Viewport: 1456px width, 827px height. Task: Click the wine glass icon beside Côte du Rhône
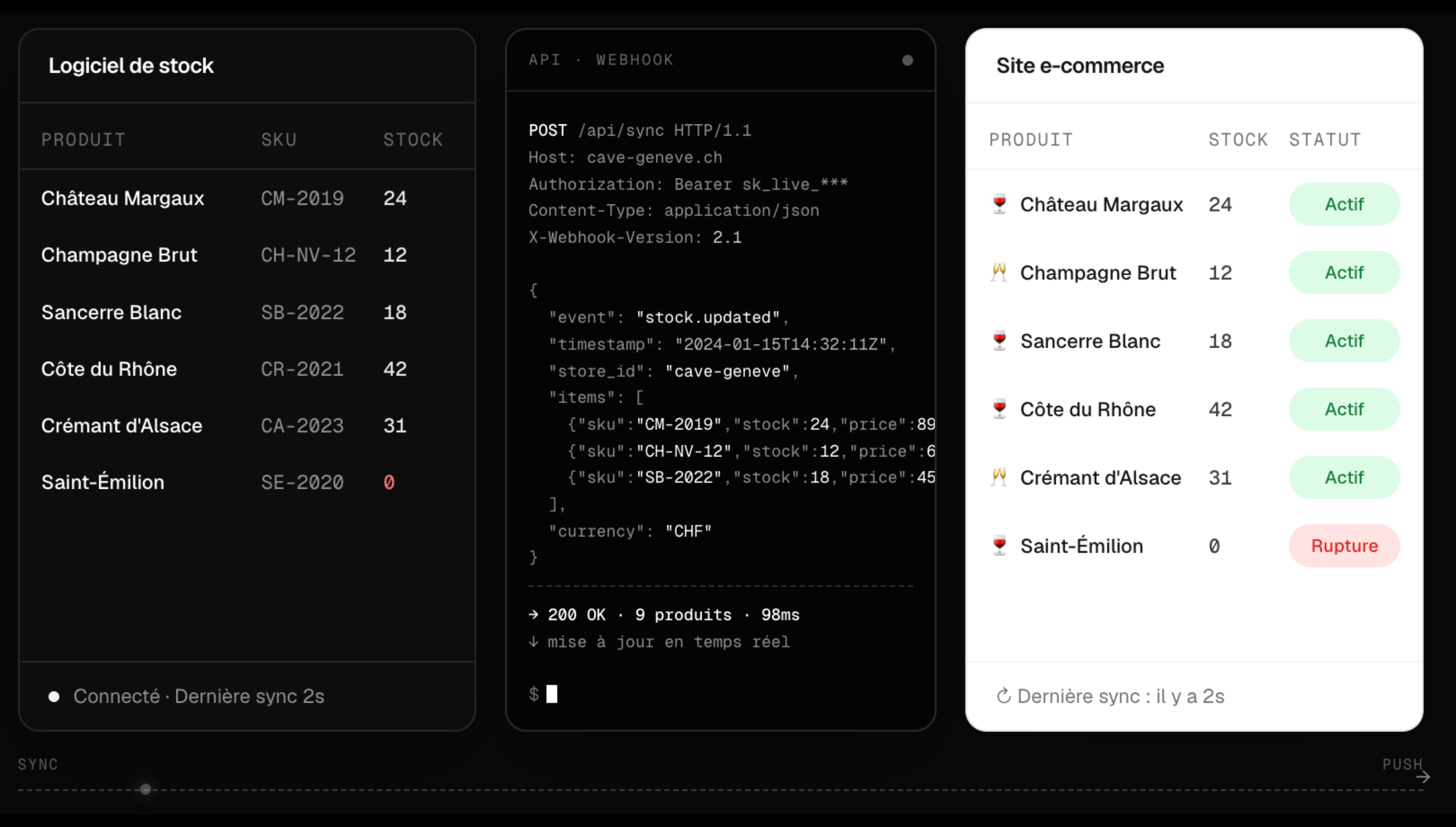tap(999, 409)
